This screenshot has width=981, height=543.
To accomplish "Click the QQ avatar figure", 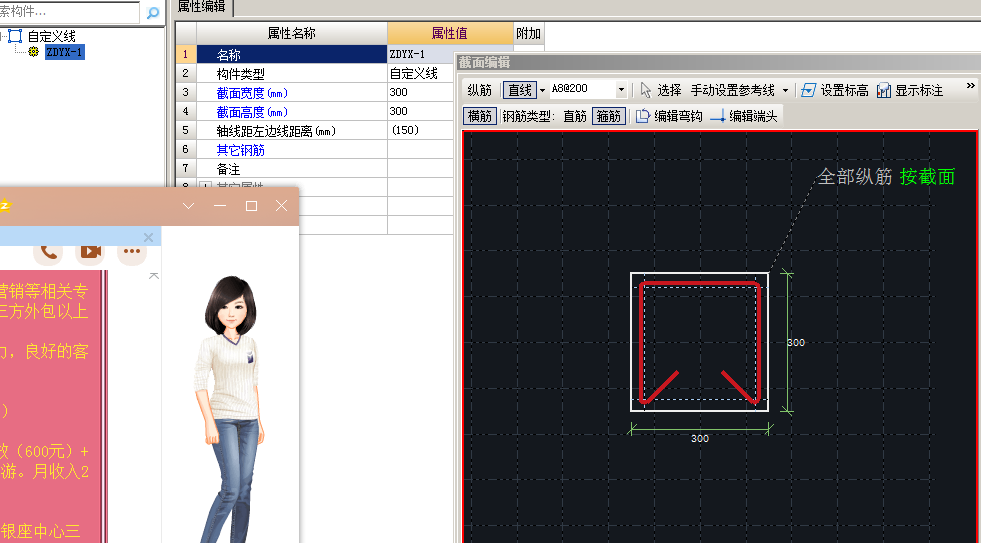I will 231,410.
